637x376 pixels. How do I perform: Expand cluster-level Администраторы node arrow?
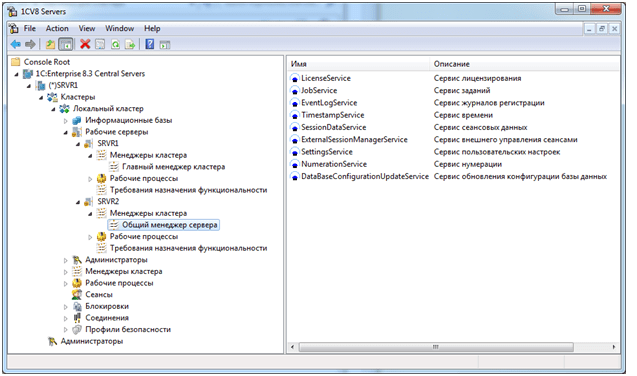(65, 260)
